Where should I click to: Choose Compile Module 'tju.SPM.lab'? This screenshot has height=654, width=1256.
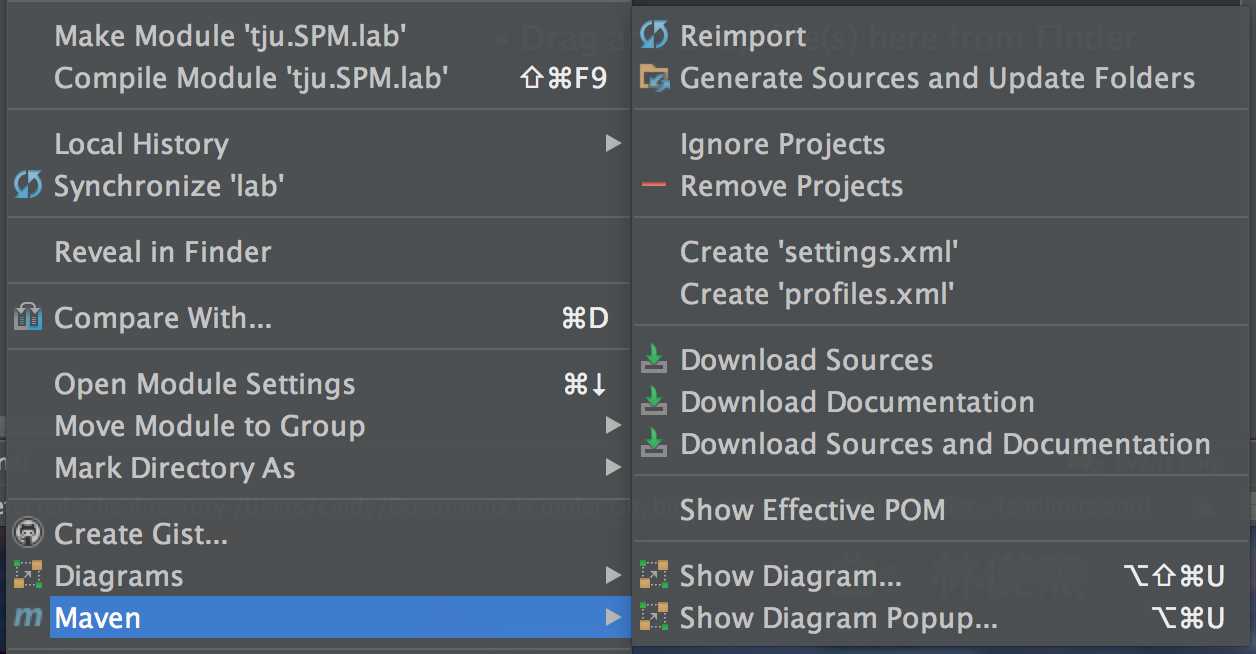pyautogui.click(x=320, y=78)
